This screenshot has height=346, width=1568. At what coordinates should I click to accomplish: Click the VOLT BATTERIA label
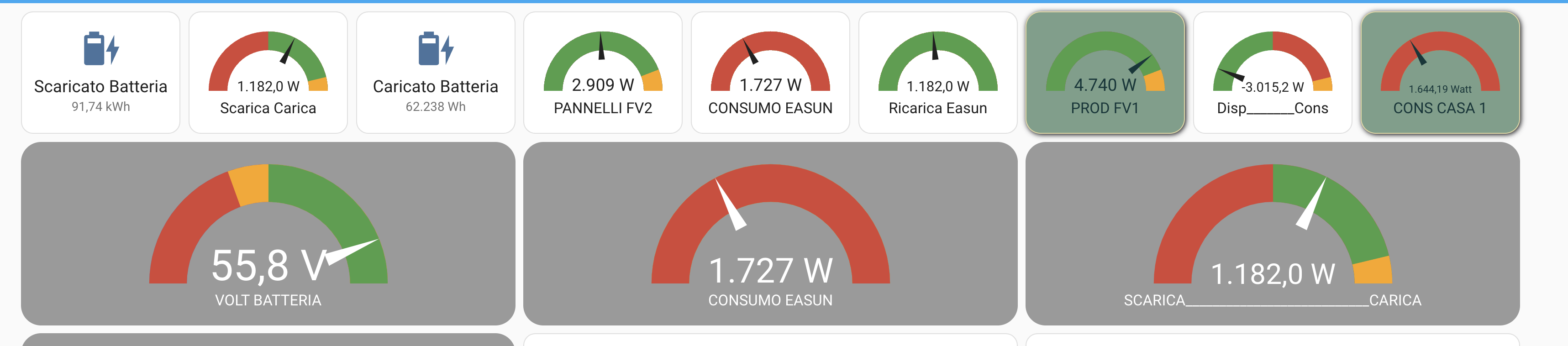pos(268,300)
